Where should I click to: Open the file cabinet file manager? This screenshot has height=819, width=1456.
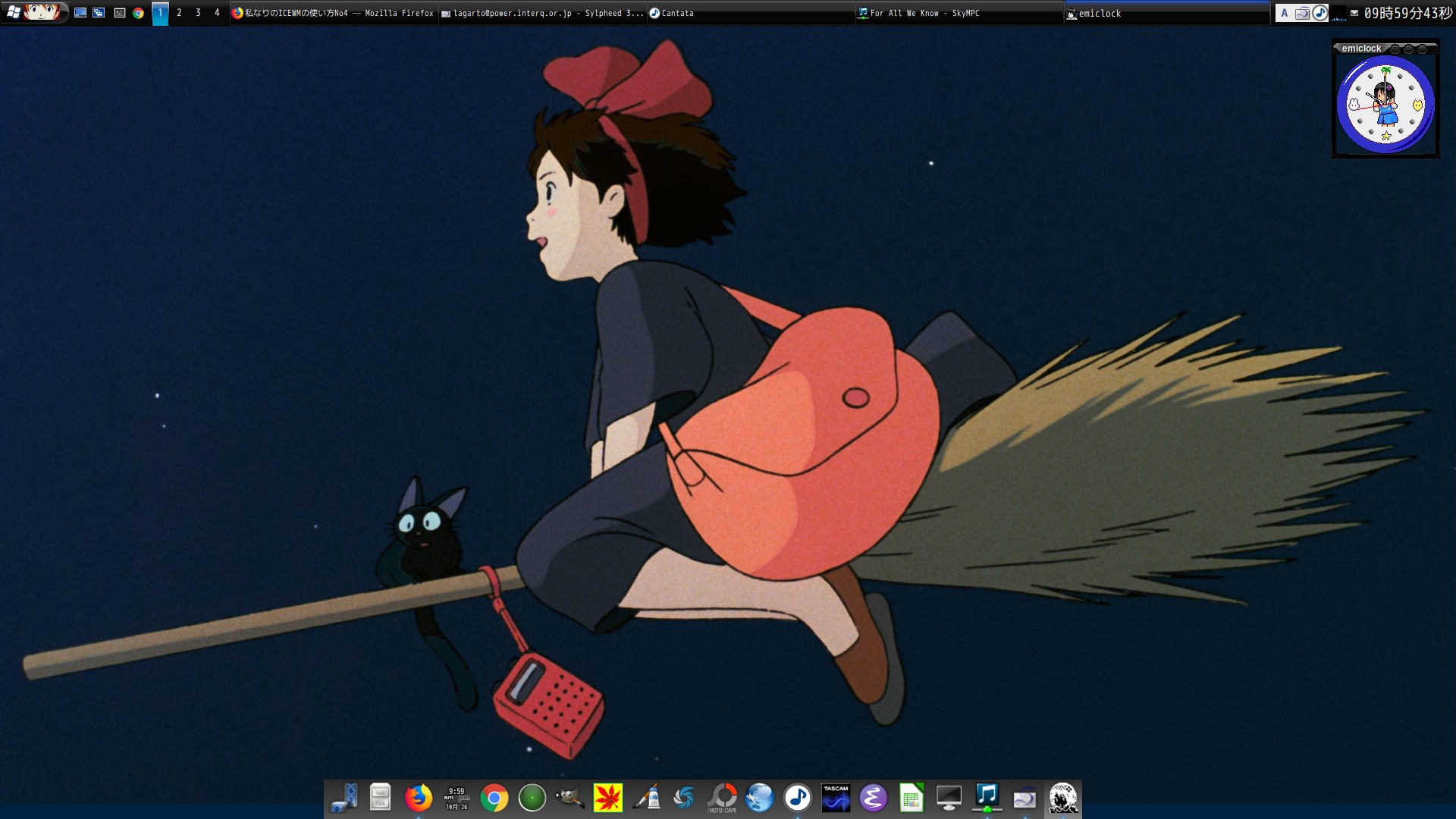pos(380,798)
